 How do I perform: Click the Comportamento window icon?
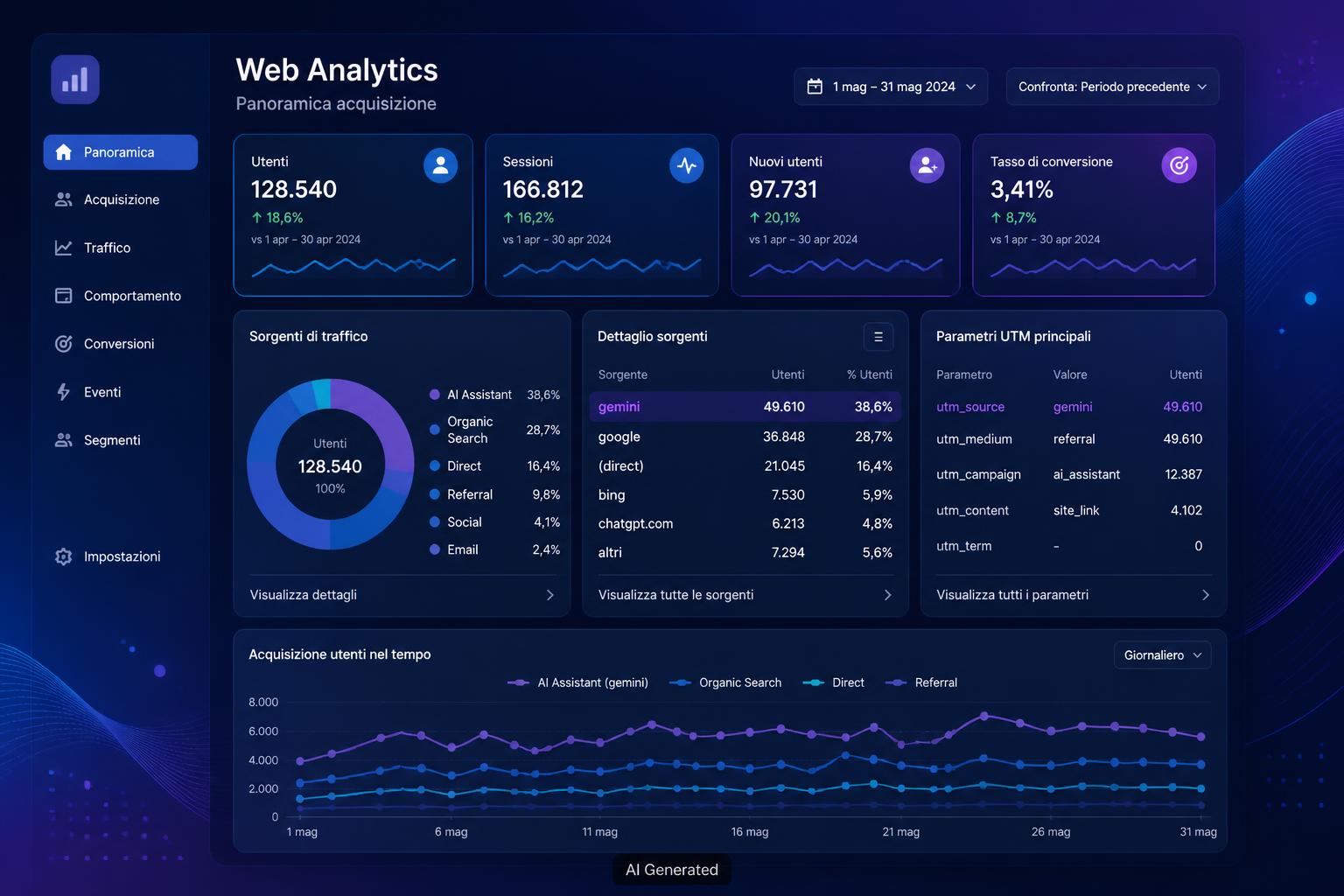tap(63, 296)
